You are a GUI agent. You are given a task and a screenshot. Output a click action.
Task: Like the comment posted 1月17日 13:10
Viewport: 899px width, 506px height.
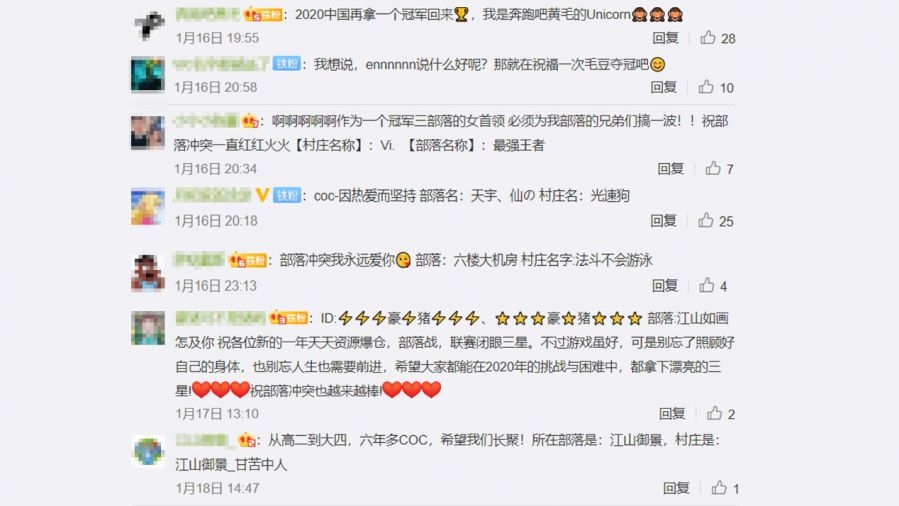point(714,413)
